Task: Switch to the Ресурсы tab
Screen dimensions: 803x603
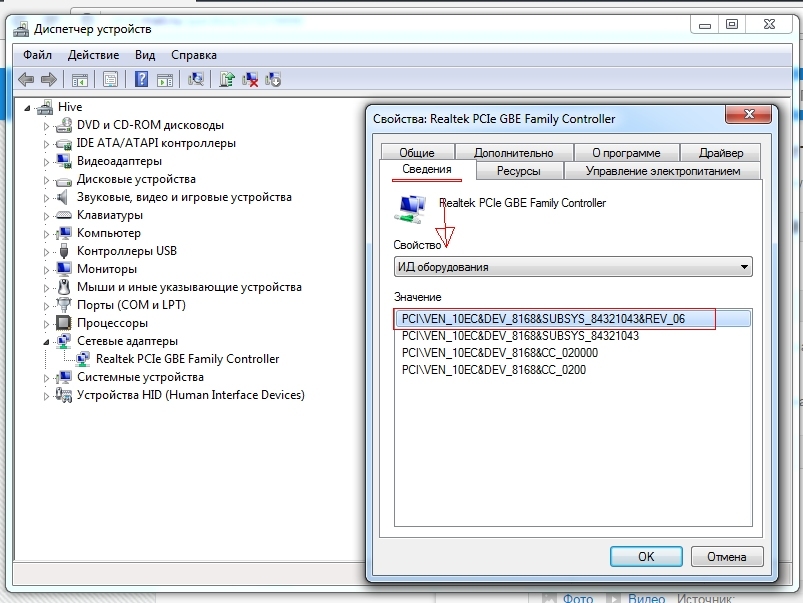Action: pos(518,171)
